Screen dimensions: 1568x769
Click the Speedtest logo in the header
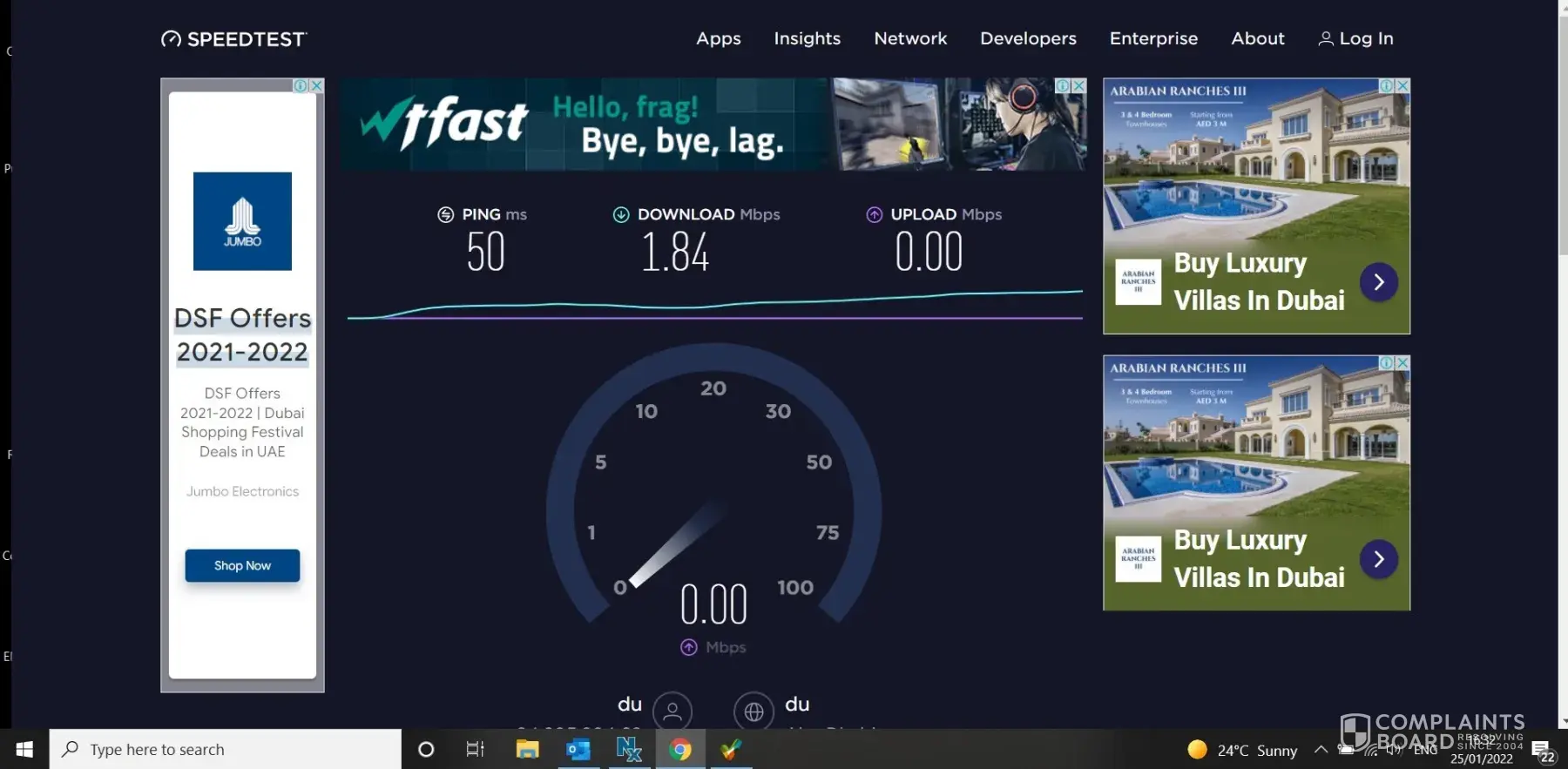click(233, 39)
